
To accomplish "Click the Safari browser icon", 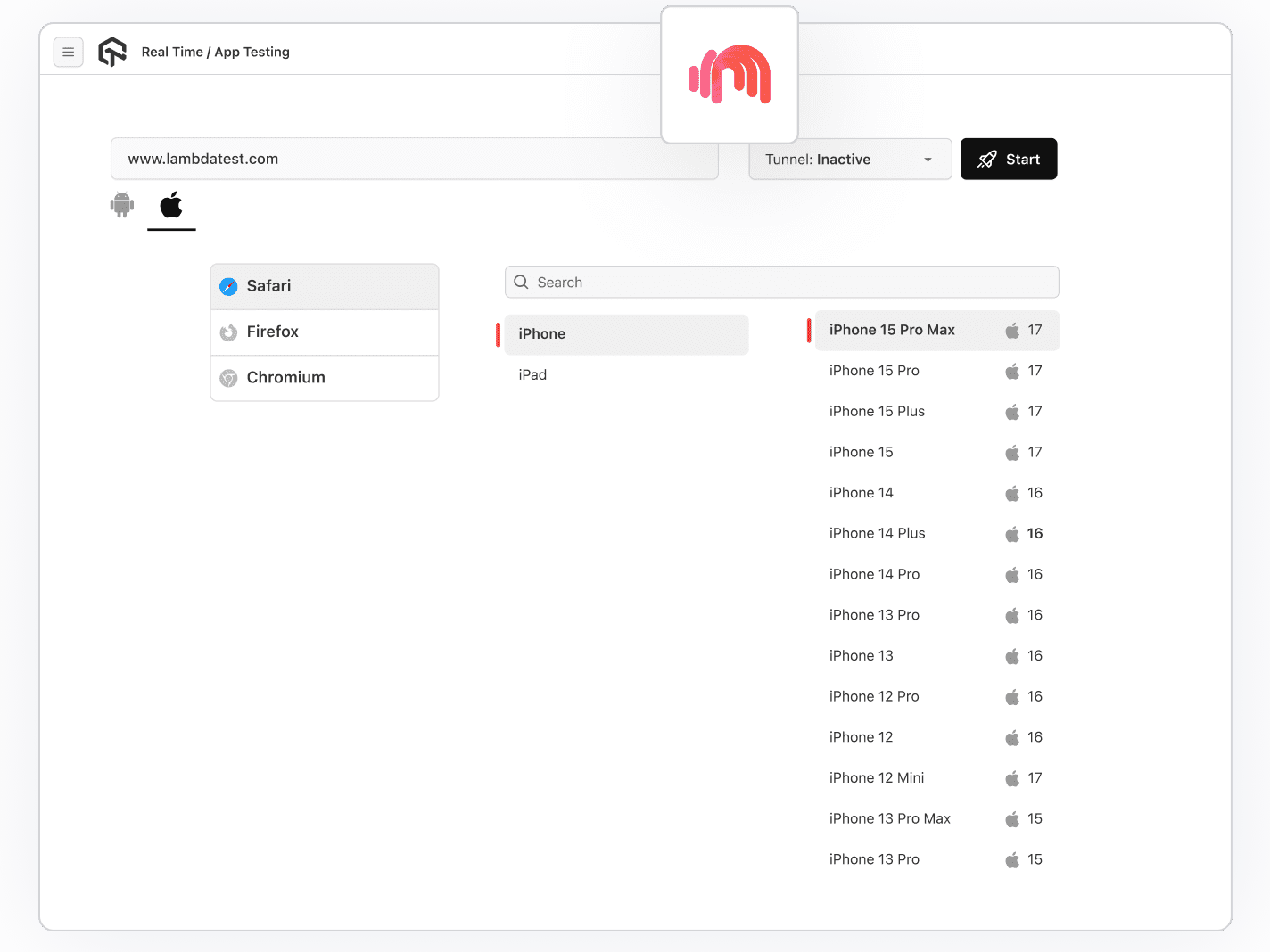I will pos(228,286).
